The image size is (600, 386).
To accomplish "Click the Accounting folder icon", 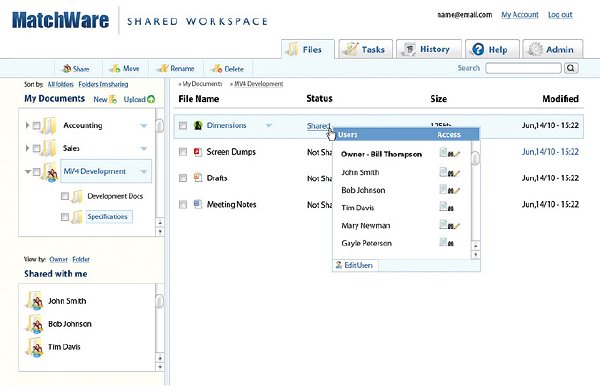I will coord(49,125).
